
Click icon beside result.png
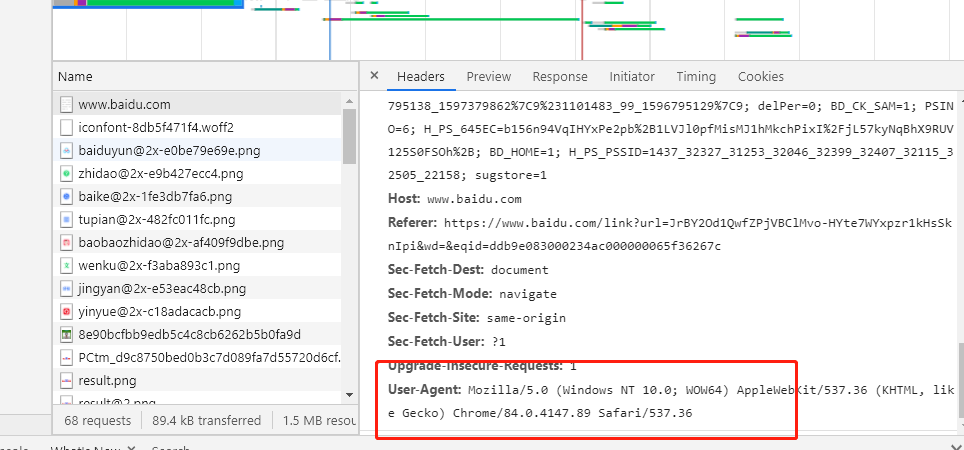(x=66, y=381)
